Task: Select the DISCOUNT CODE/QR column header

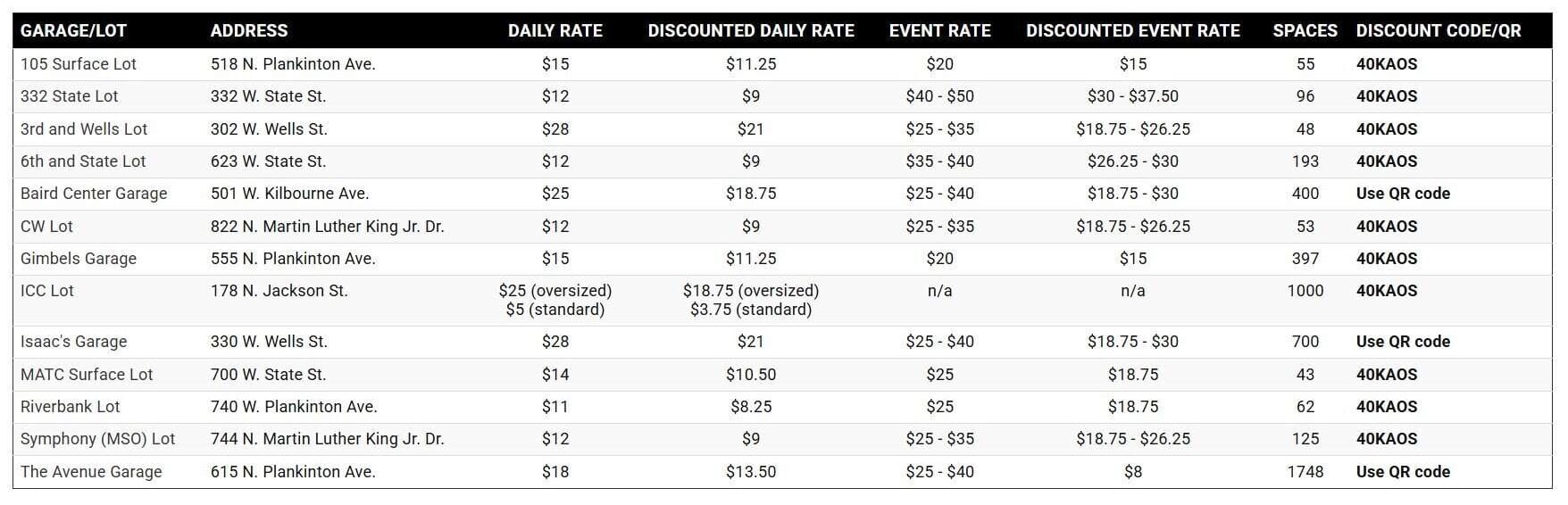Action: pyautogui.click(x=1438, y=30)
